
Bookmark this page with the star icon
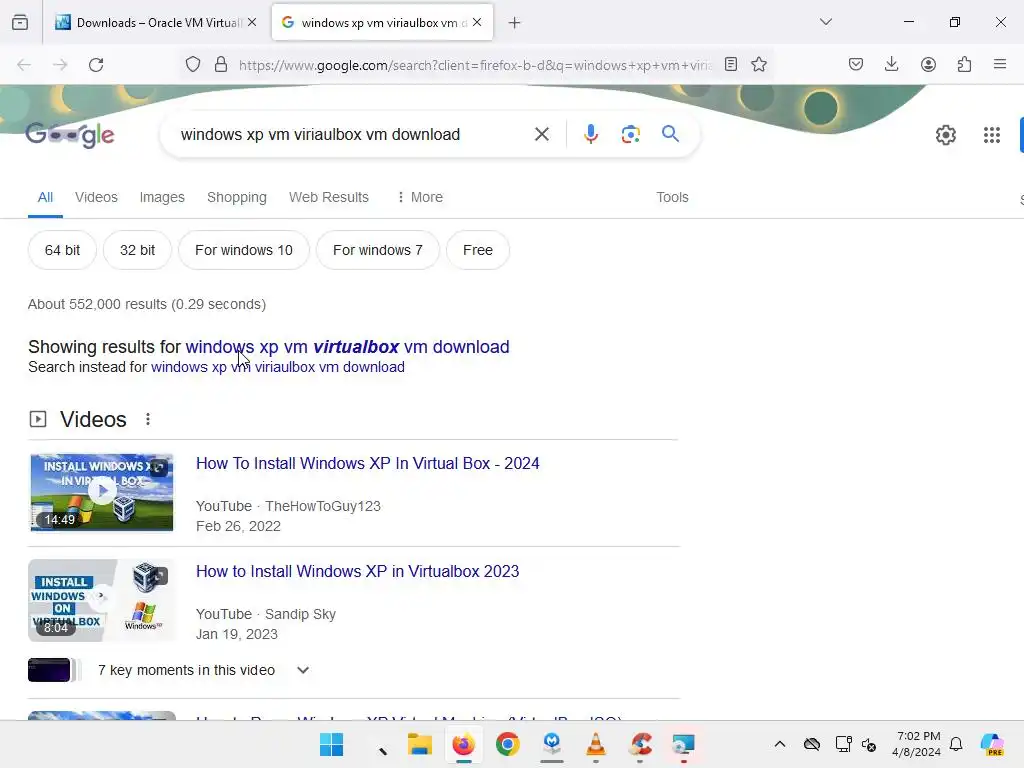coord(758,64)
